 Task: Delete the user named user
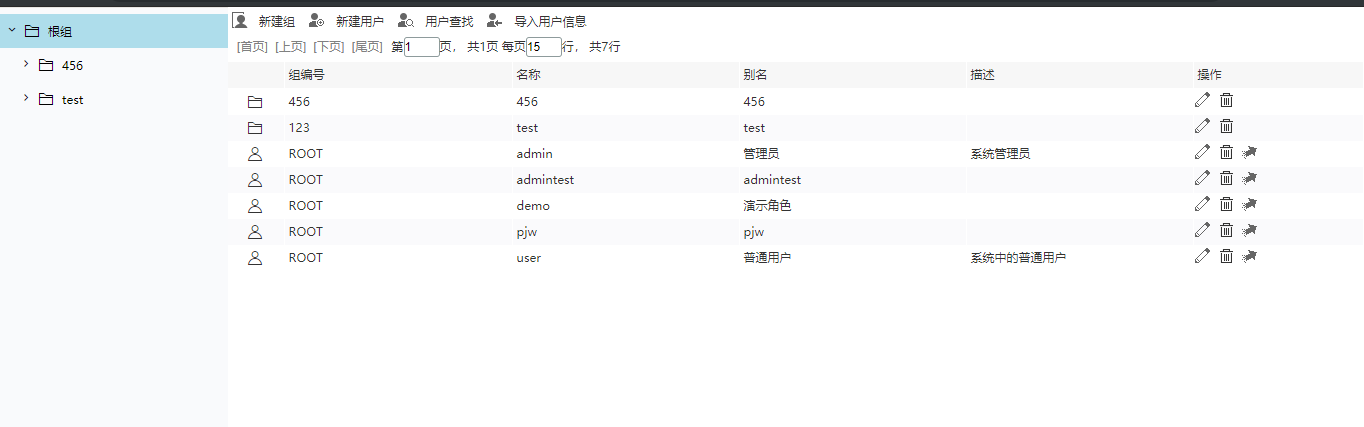tap(1227, 256)
